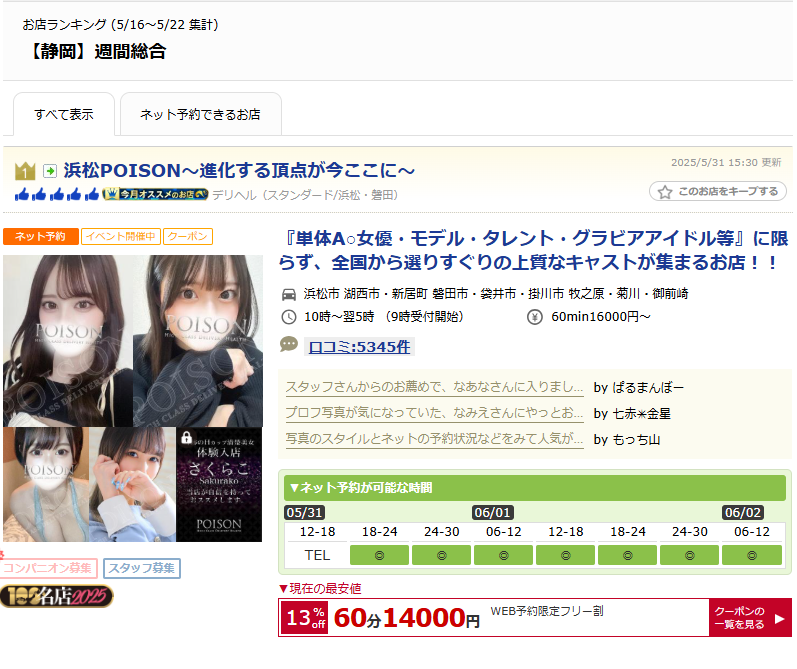Click the green arrow icon beside shop title
797x669 pixels.
pos(50,171)
